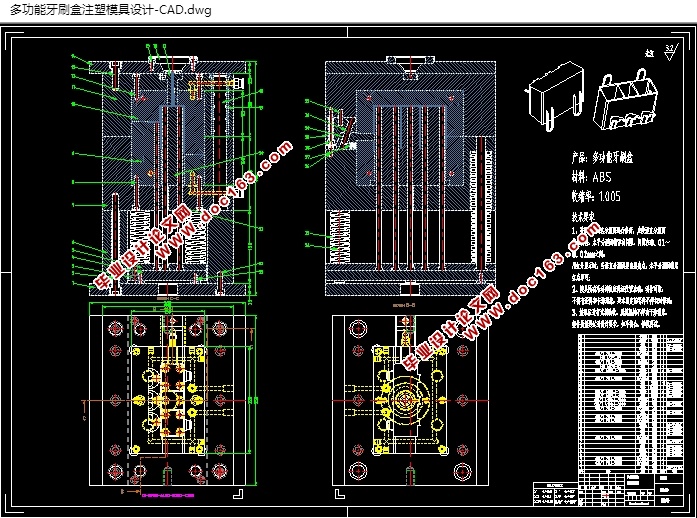Select the magenta annotation below the left plan view
This screenshot has height=518, width=697.
(168, 495)
